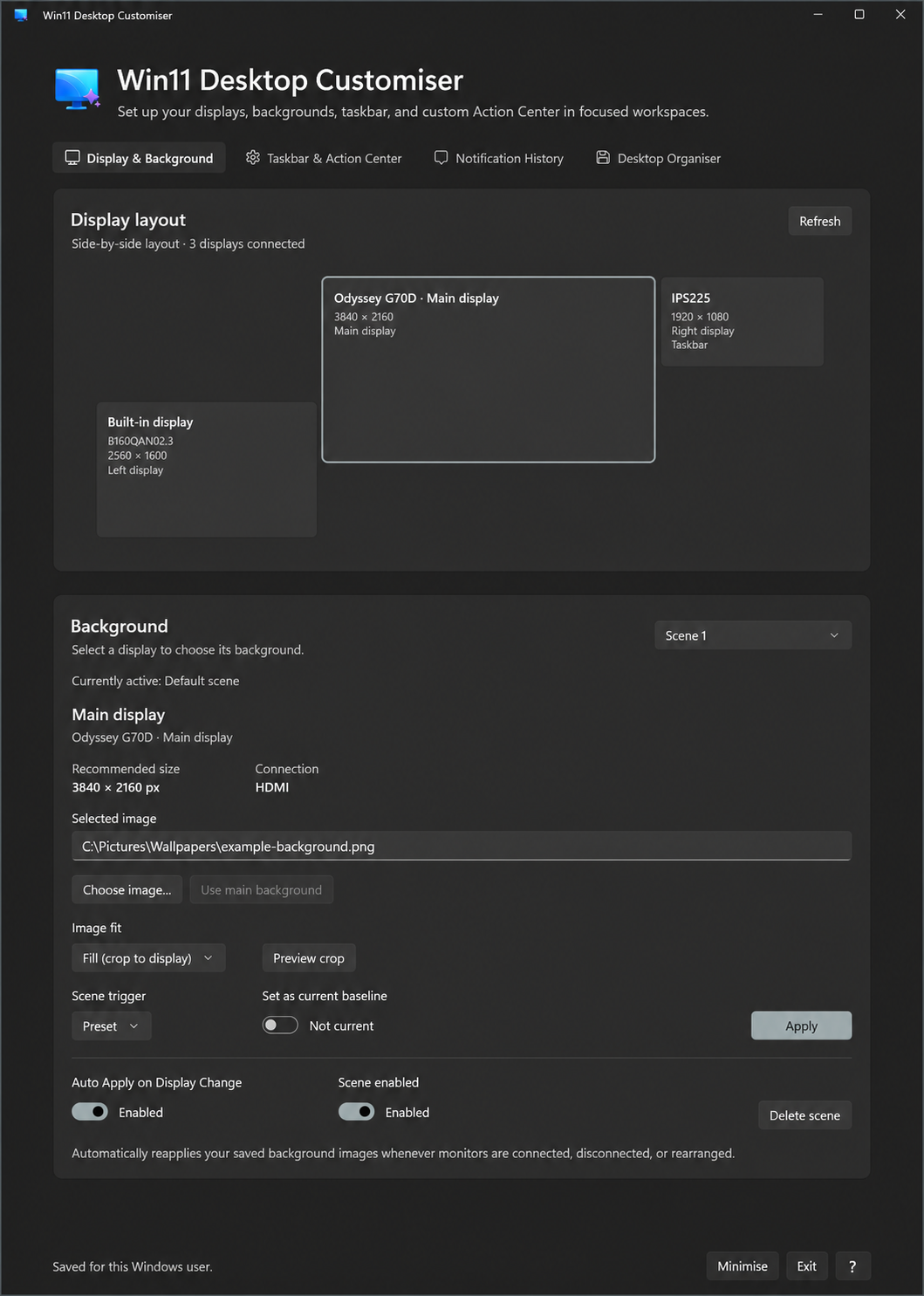
Task: Click the Preview crop button
Action: [x=309, y=958]
